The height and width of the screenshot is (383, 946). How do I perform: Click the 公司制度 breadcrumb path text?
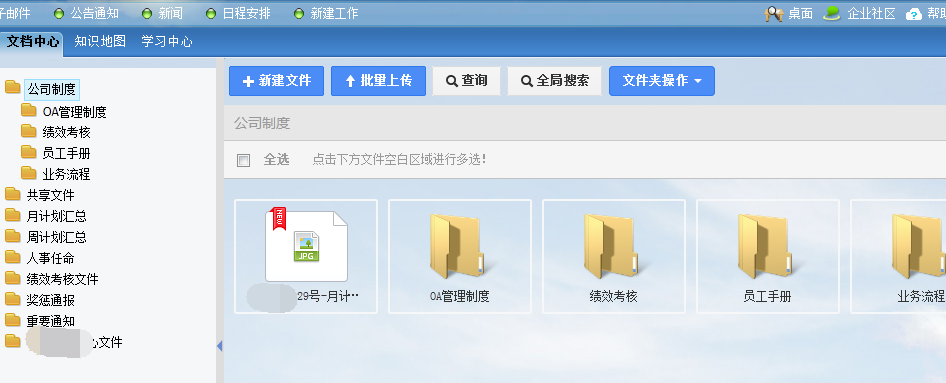(x=262, y=124)
